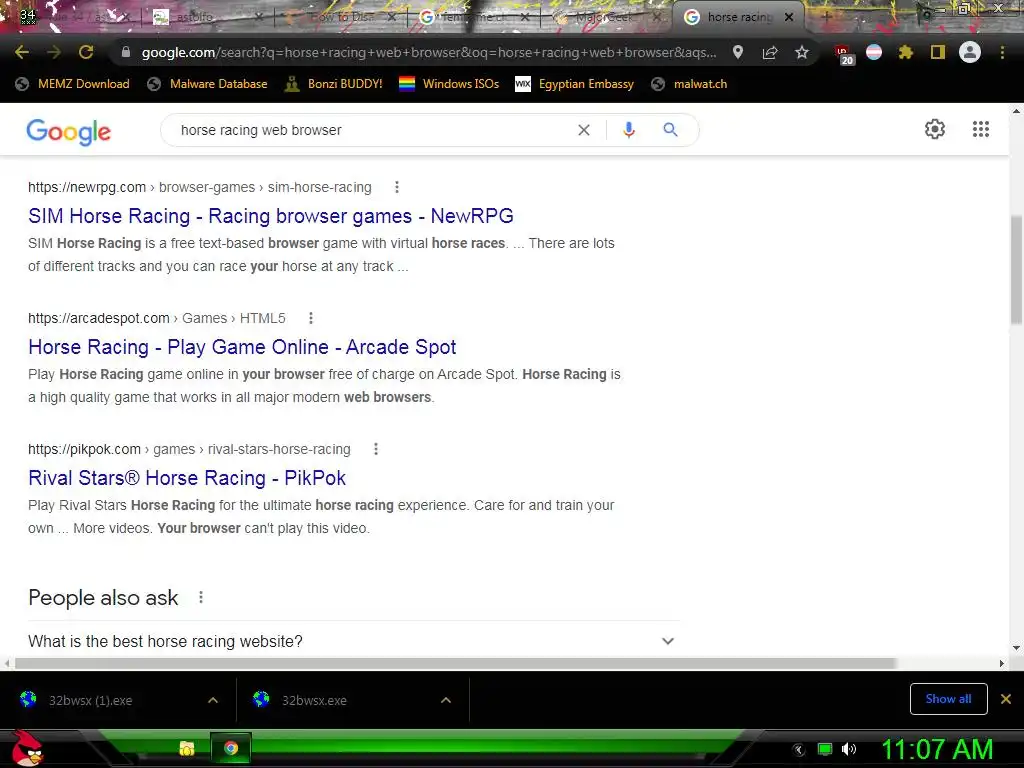Open Rival Stars Horse Racing PikPok result
The width and height of the screenshot is (1024, 768).
click(187, 478)
